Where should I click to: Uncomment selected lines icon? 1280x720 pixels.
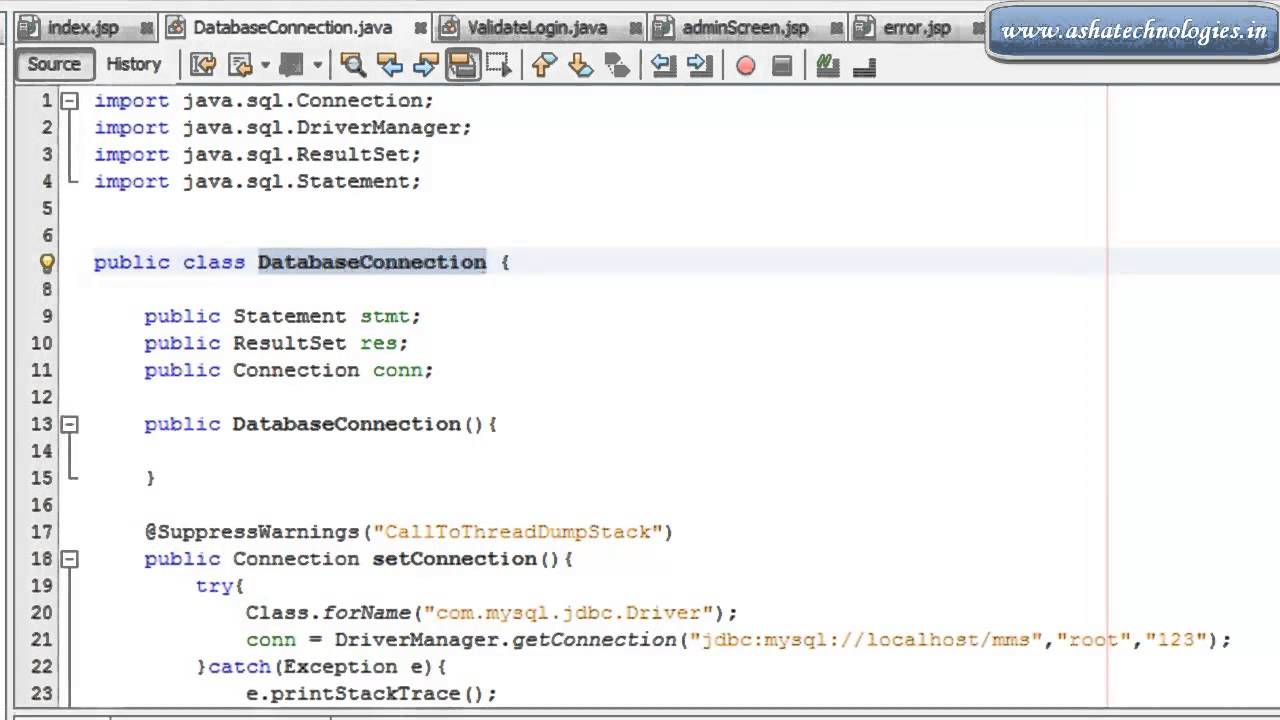[x=865, y=66]
